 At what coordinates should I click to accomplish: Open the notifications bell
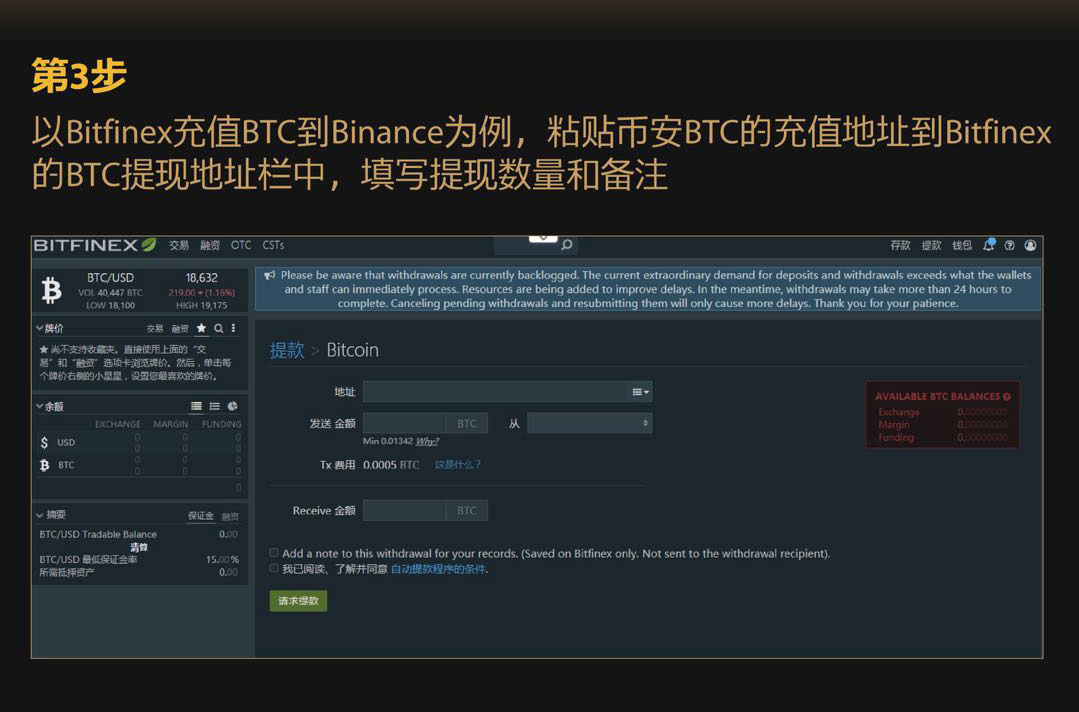point(989,245)
